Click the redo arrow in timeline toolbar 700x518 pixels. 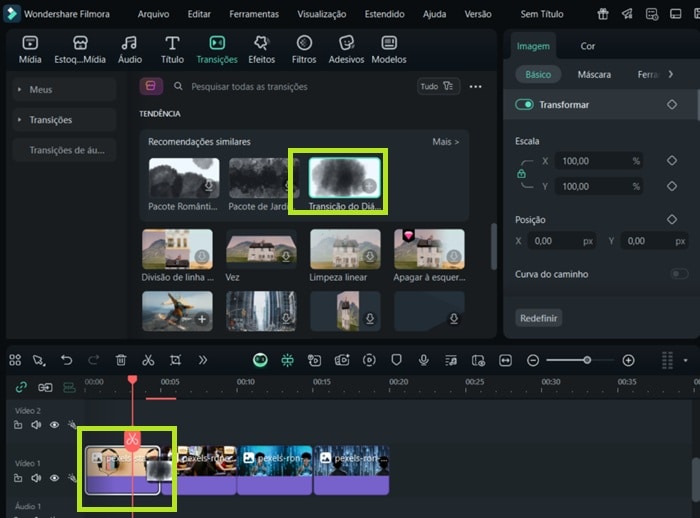pos(94,360)
